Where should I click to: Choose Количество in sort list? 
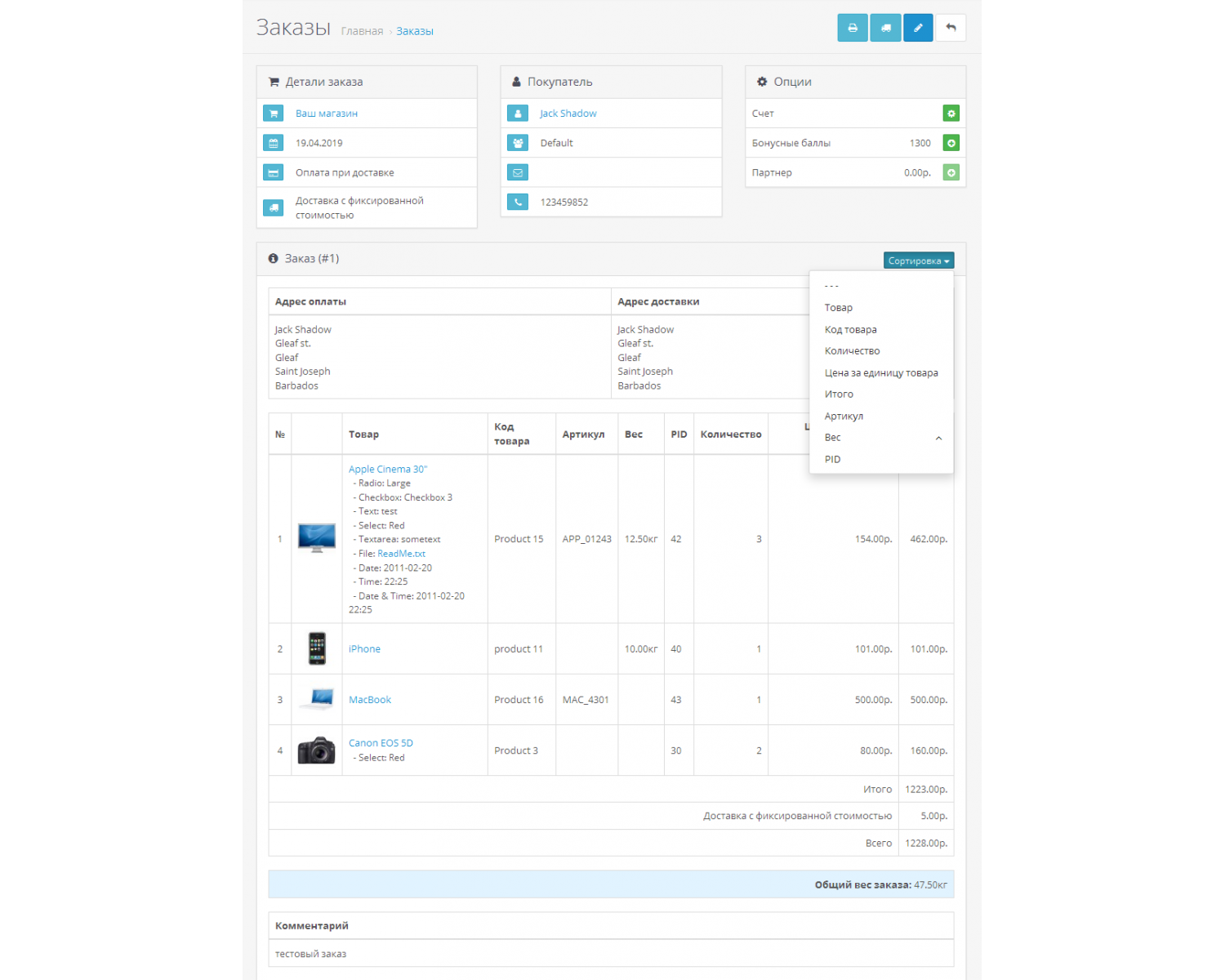point(852,351)
